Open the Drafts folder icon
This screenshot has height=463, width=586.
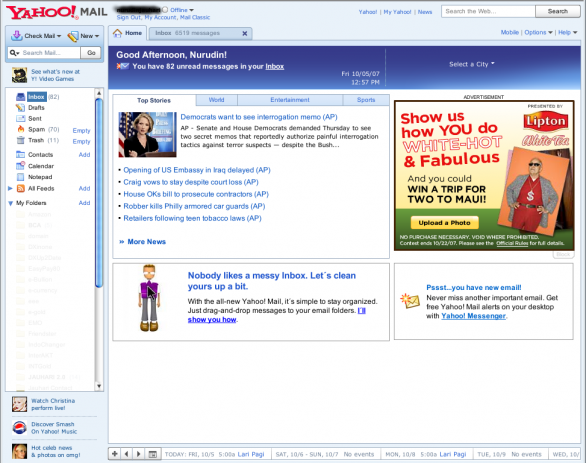click(x=21, y=108)
